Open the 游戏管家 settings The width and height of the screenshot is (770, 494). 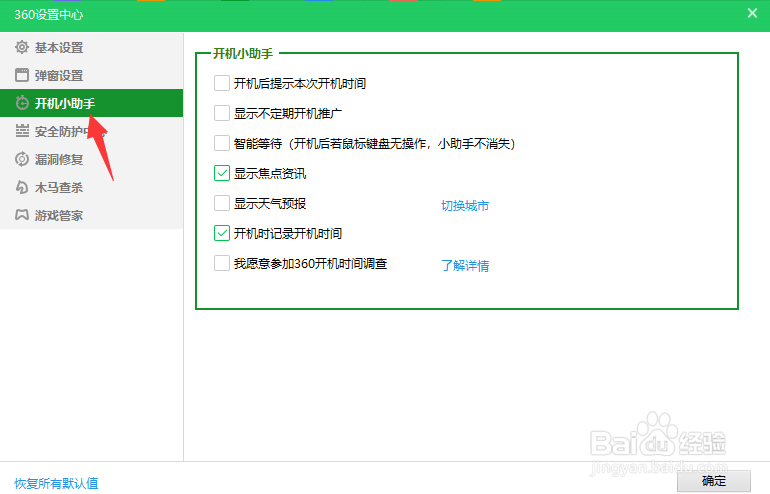point(91,215)
